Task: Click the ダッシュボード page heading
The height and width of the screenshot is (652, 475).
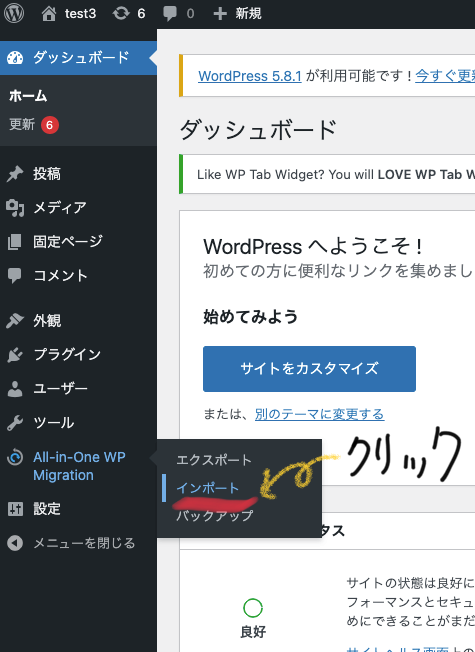Action: (258, 130)
